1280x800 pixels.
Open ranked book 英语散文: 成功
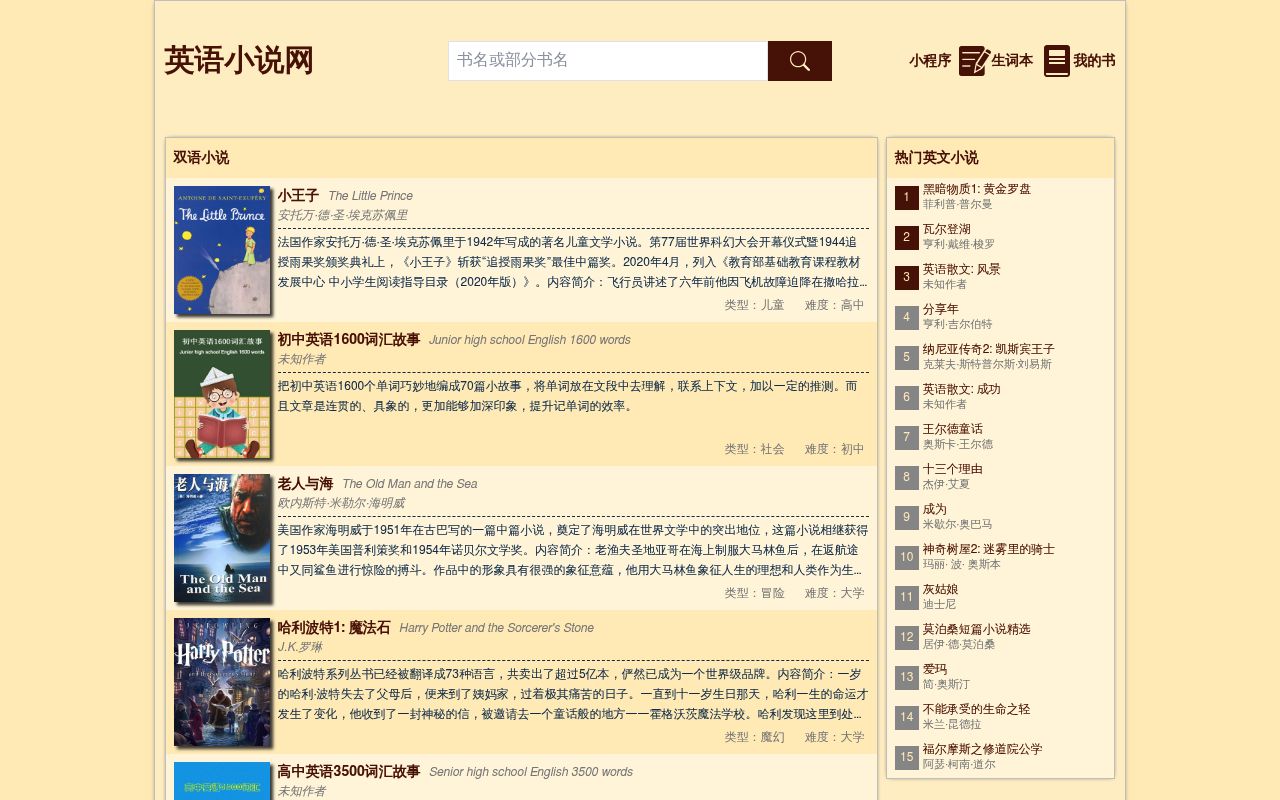962,389
